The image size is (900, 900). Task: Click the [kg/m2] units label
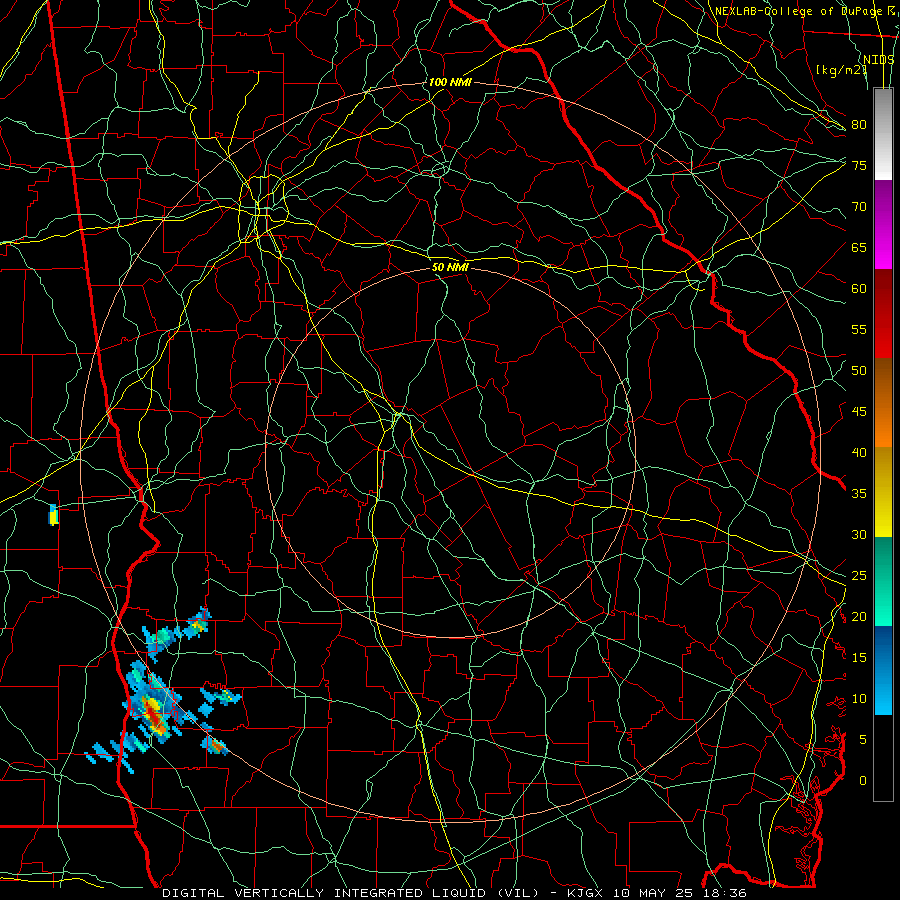[841, 69]
